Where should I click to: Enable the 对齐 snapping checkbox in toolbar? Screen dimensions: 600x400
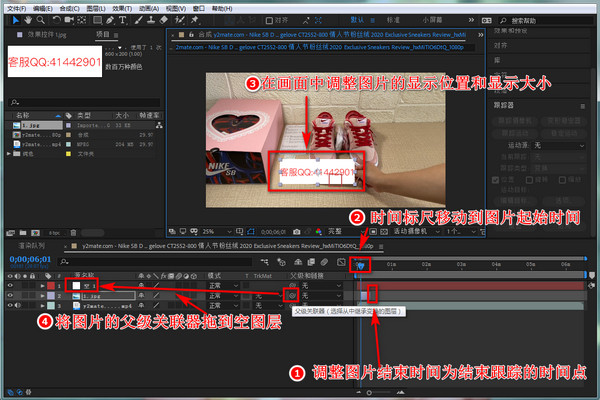[269, 20]
